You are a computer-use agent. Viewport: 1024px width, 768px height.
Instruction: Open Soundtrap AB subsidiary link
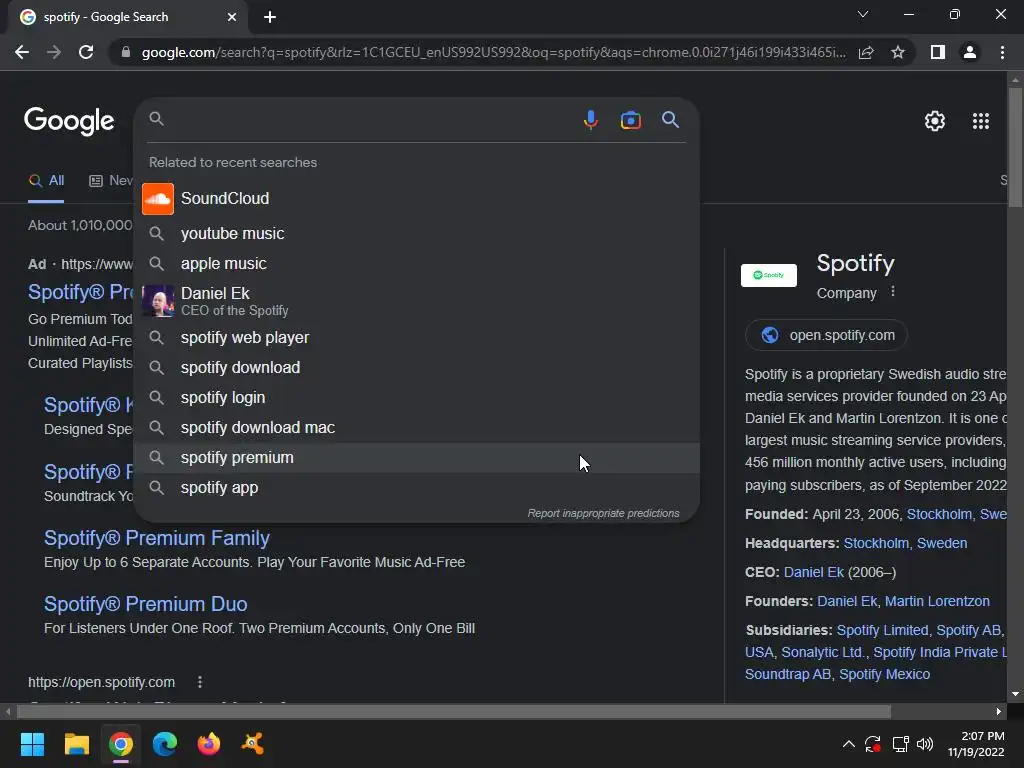pyautogui.click(x=788, y=675)
